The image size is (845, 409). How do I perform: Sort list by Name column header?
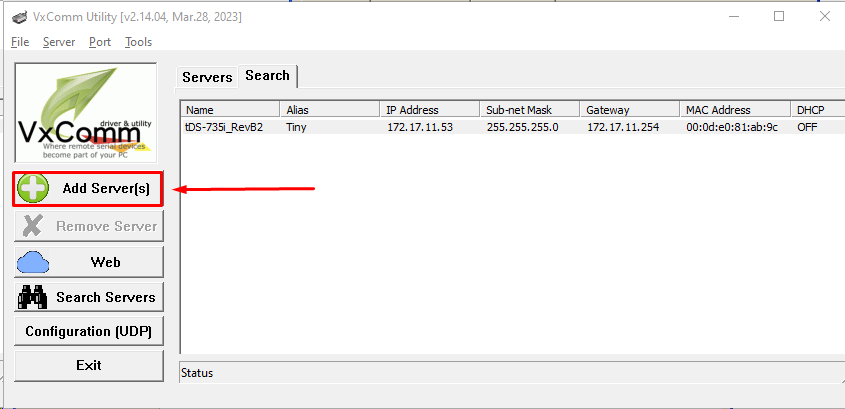coord(230,109)
